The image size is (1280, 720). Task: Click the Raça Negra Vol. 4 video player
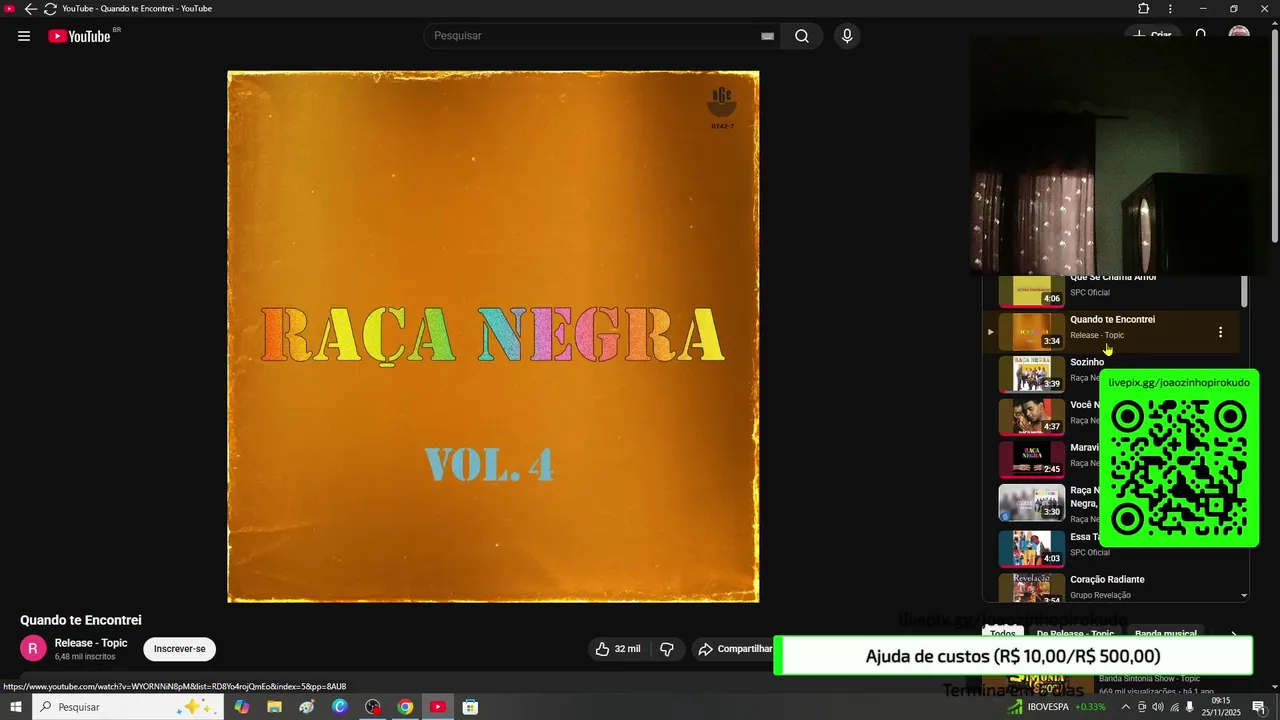pyautogui.click(x=493, y=337)
